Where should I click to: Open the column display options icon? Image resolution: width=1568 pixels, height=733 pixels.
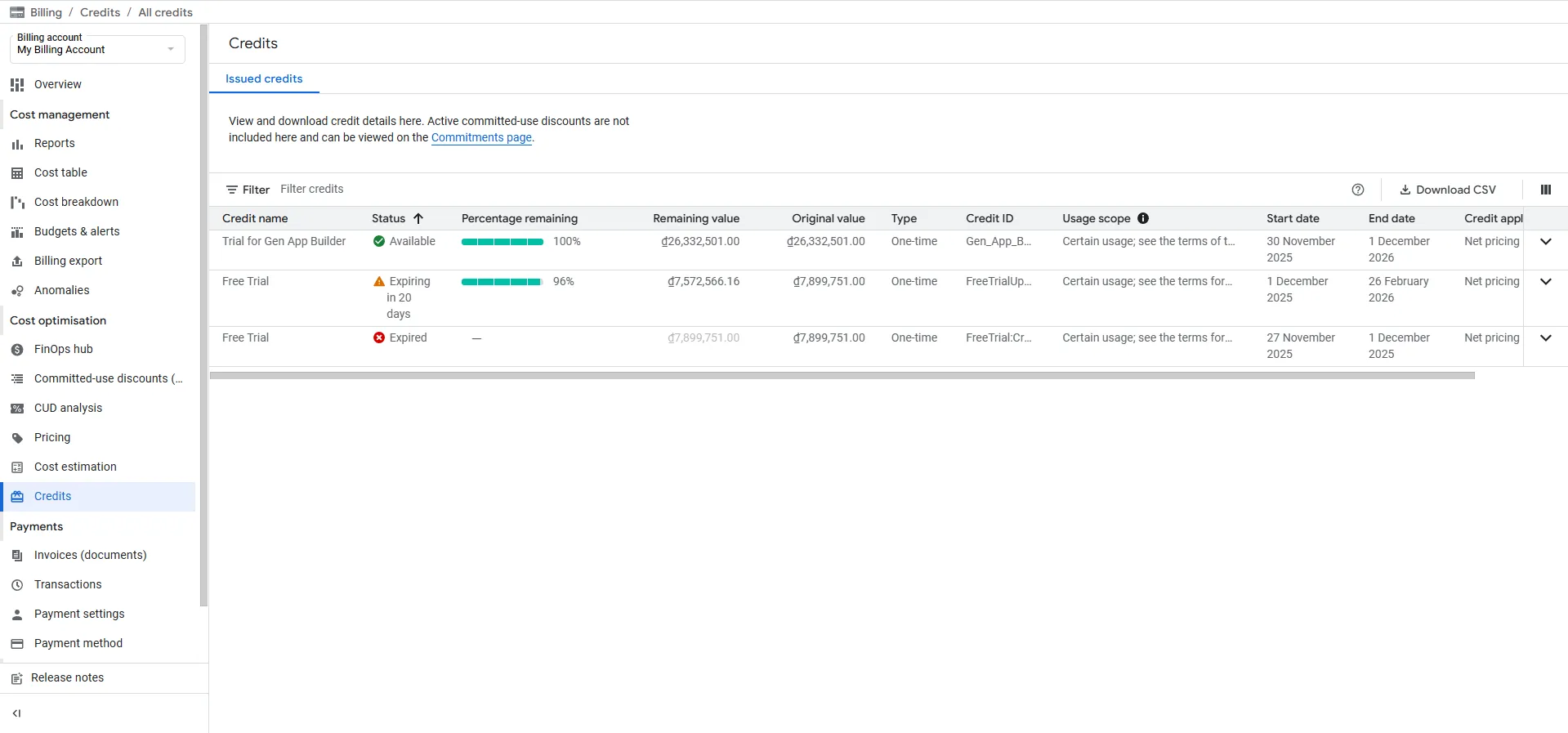[1546, 190]
